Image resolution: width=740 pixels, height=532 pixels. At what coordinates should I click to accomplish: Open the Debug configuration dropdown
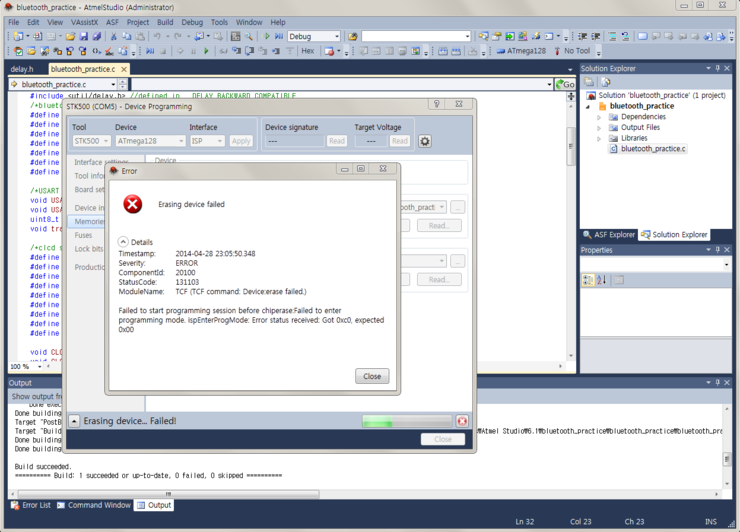(x=336, y=36)
